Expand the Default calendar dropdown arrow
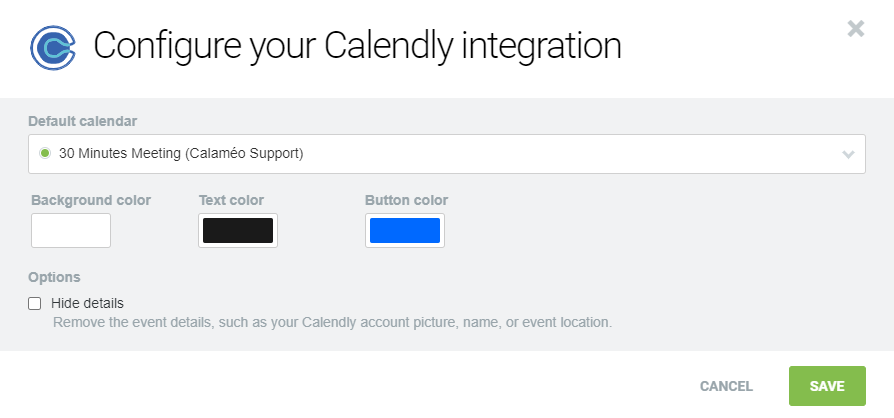Viewport: 894px width, 418px height. (848, 155)
